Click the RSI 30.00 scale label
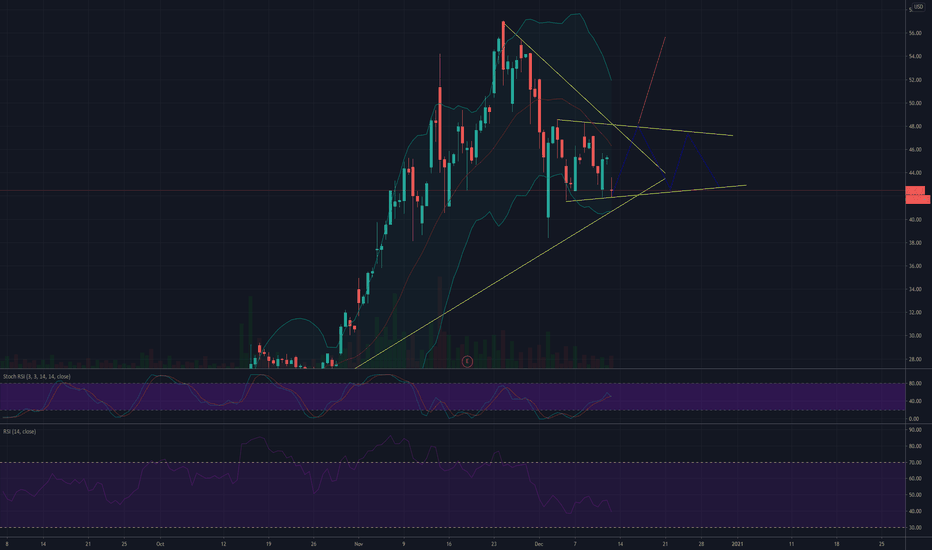Screen dimensions: 932x550 pos(915,528)
